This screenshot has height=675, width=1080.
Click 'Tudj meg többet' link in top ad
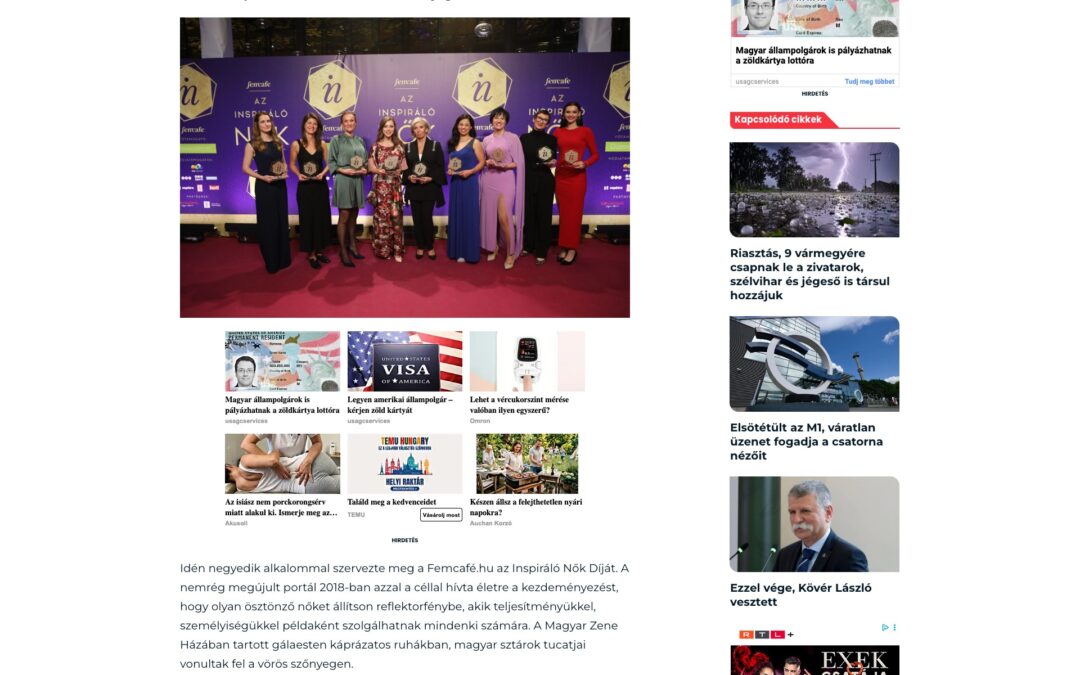869,81
